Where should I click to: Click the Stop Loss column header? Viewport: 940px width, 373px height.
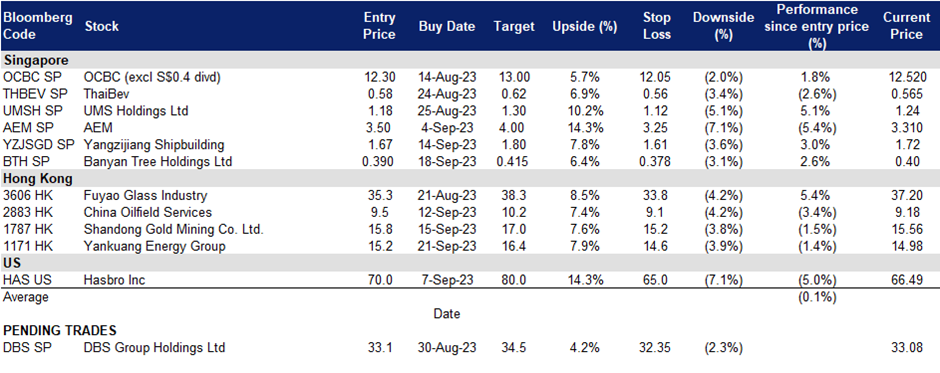(x=654, y=26)
